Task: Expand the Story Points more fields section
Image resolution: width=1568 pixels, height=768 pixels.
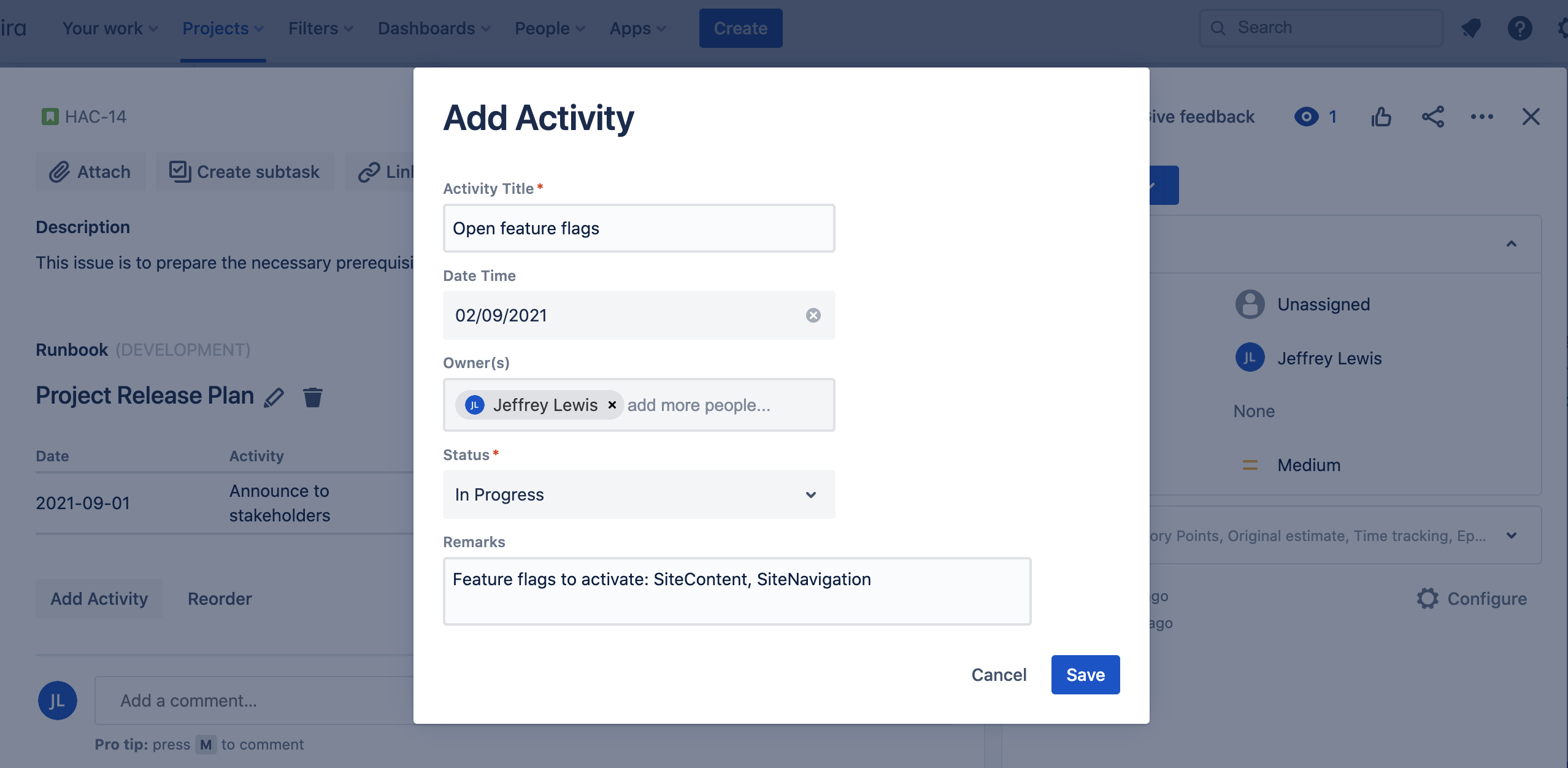Action: (x=1511, y=536)
